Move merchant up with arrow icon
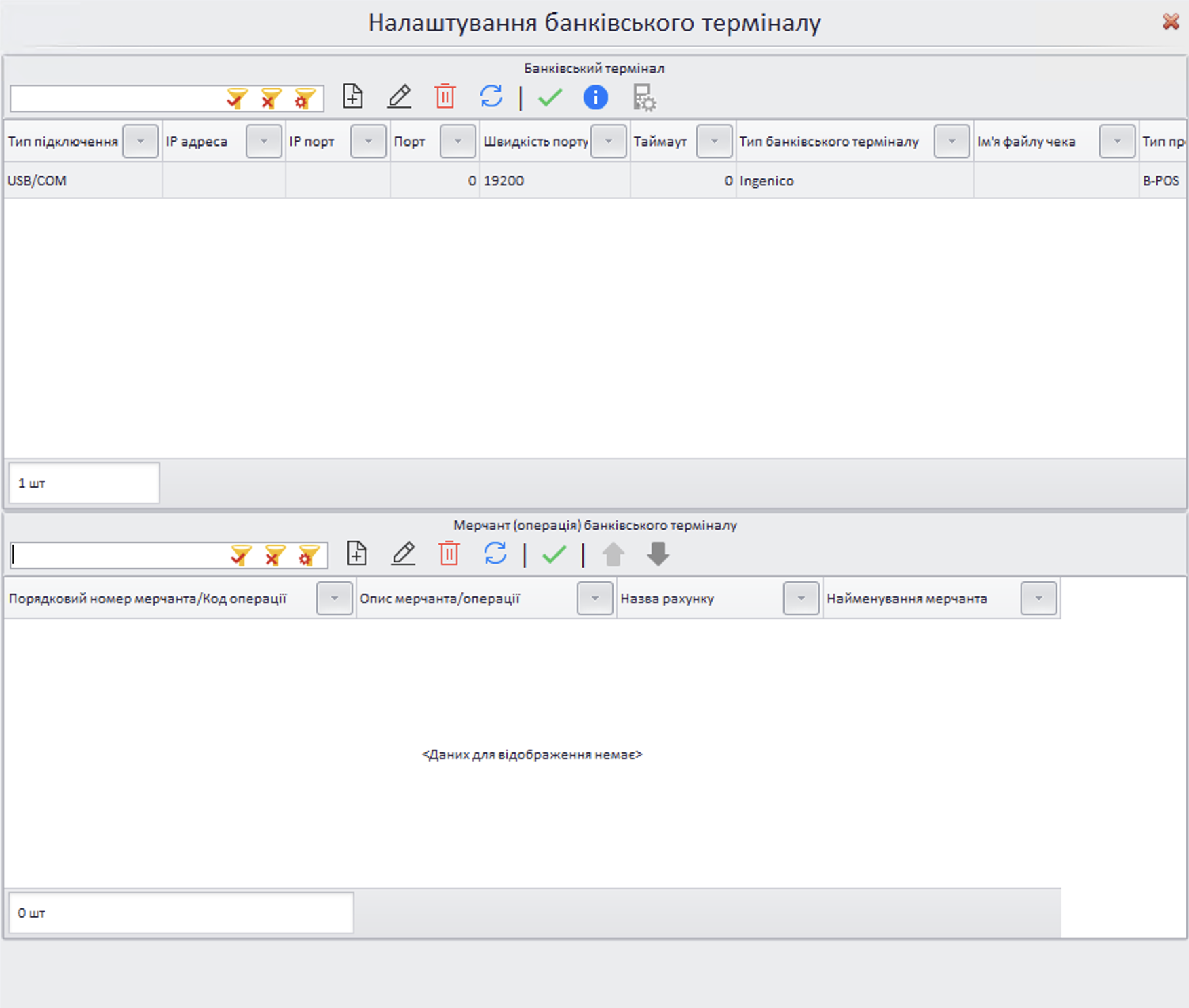The image size is (1189, 1008). [613, 554]
